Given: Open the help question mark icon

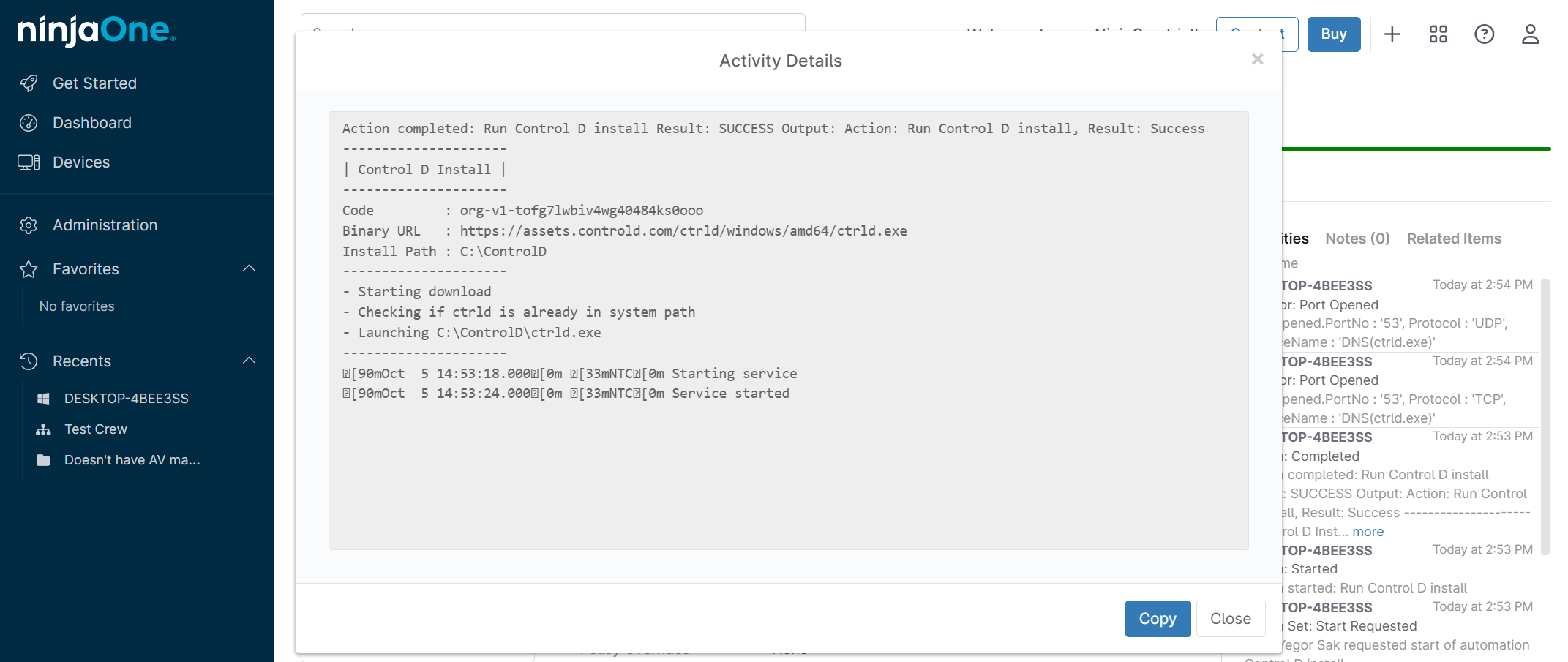Looking at the screenshot, I should pyautogui.click(x=1485, y=34).
